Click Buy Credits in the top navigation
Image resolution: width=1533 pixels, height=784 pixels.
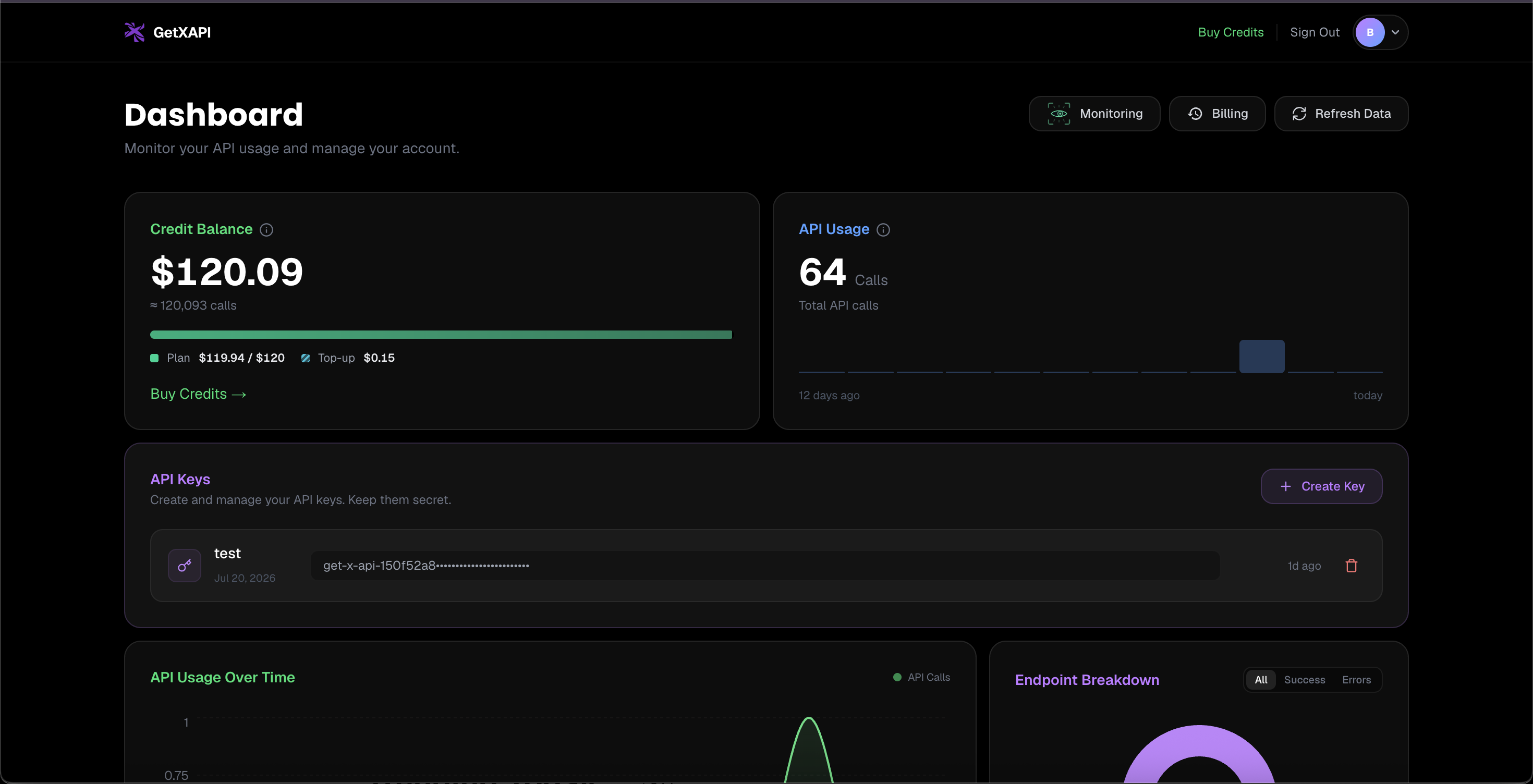pos(1231,32)
